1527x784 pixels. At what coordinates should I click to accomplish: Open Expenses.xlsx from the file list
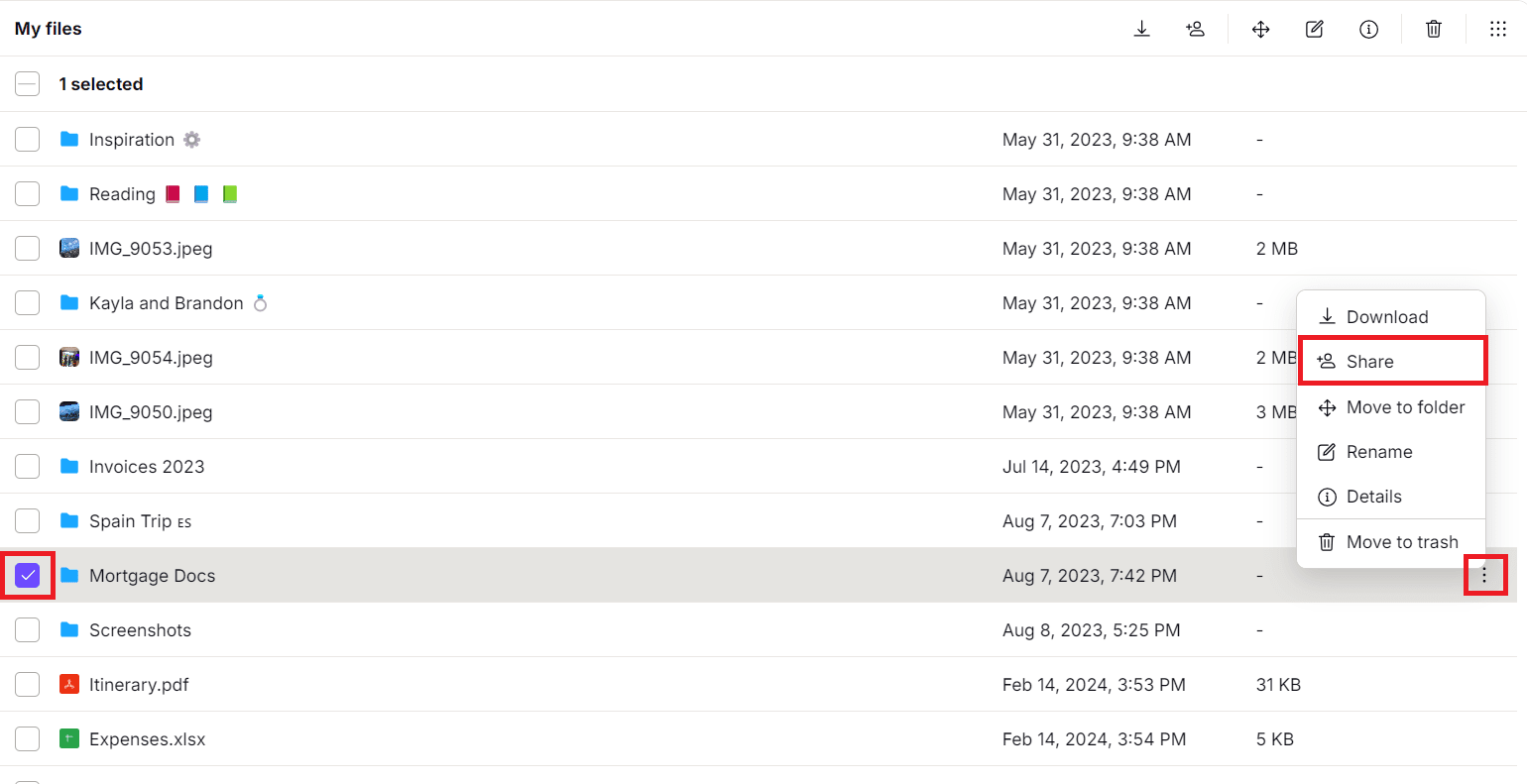[x=147, y=738]
